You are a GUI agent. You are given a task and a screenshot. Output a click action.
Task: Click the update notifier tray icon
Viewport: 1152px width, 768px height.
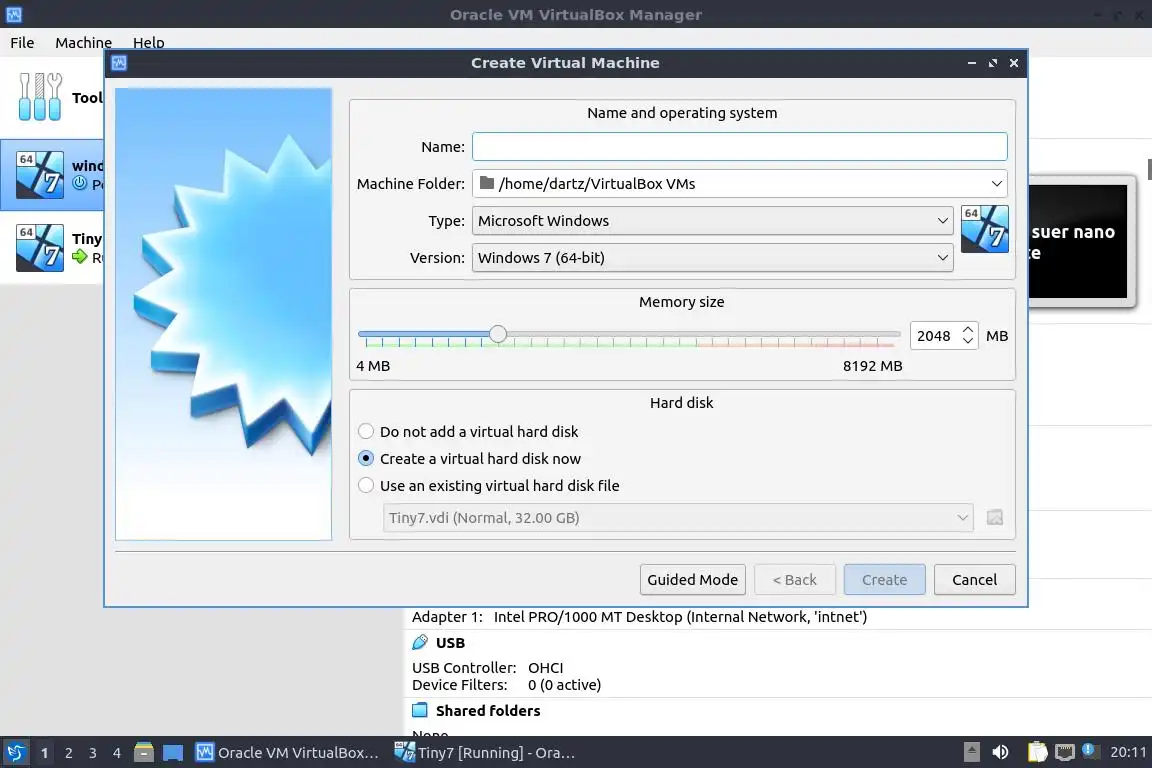[x=1090, y=751]
